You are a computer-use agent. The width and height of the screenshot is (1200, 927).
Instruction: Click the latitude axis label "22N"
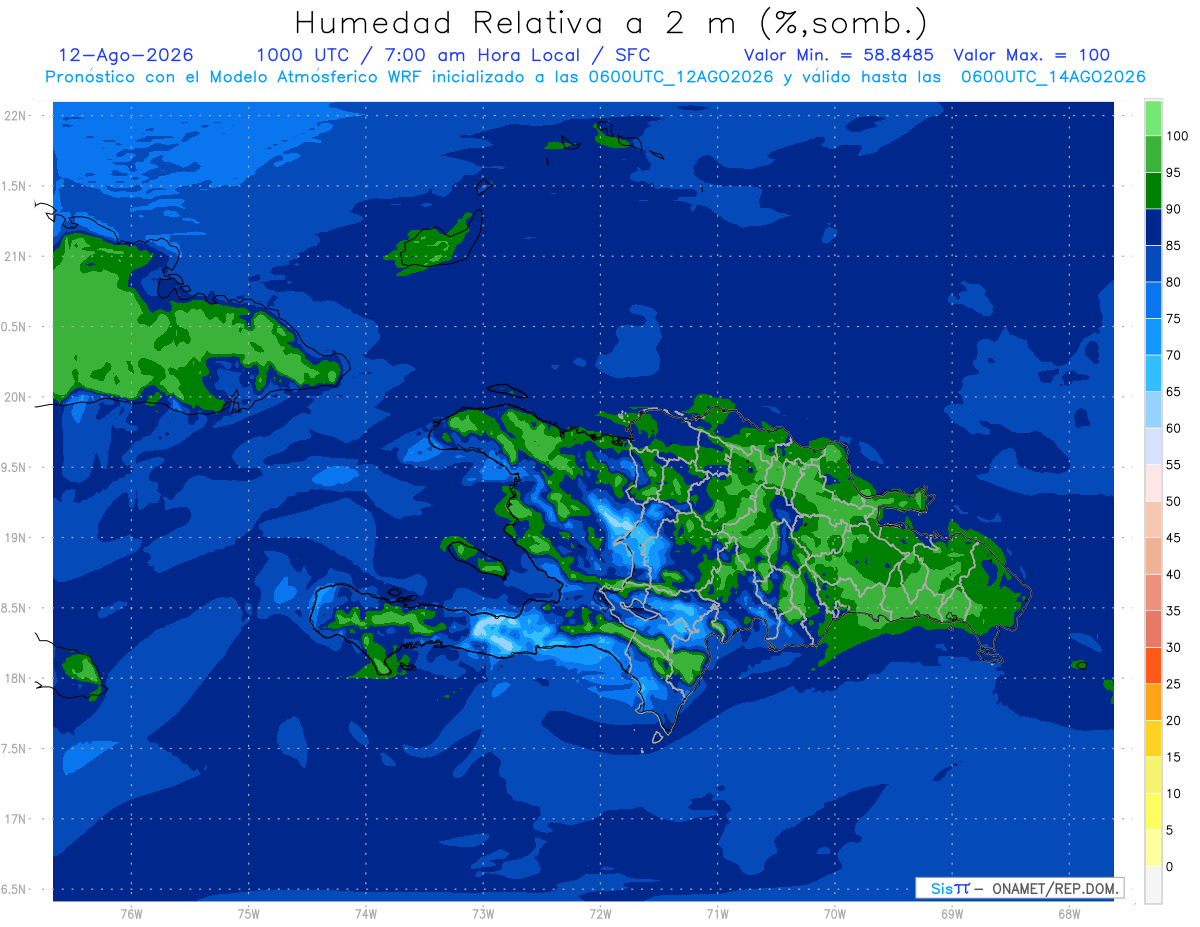[x=15, y=115]
